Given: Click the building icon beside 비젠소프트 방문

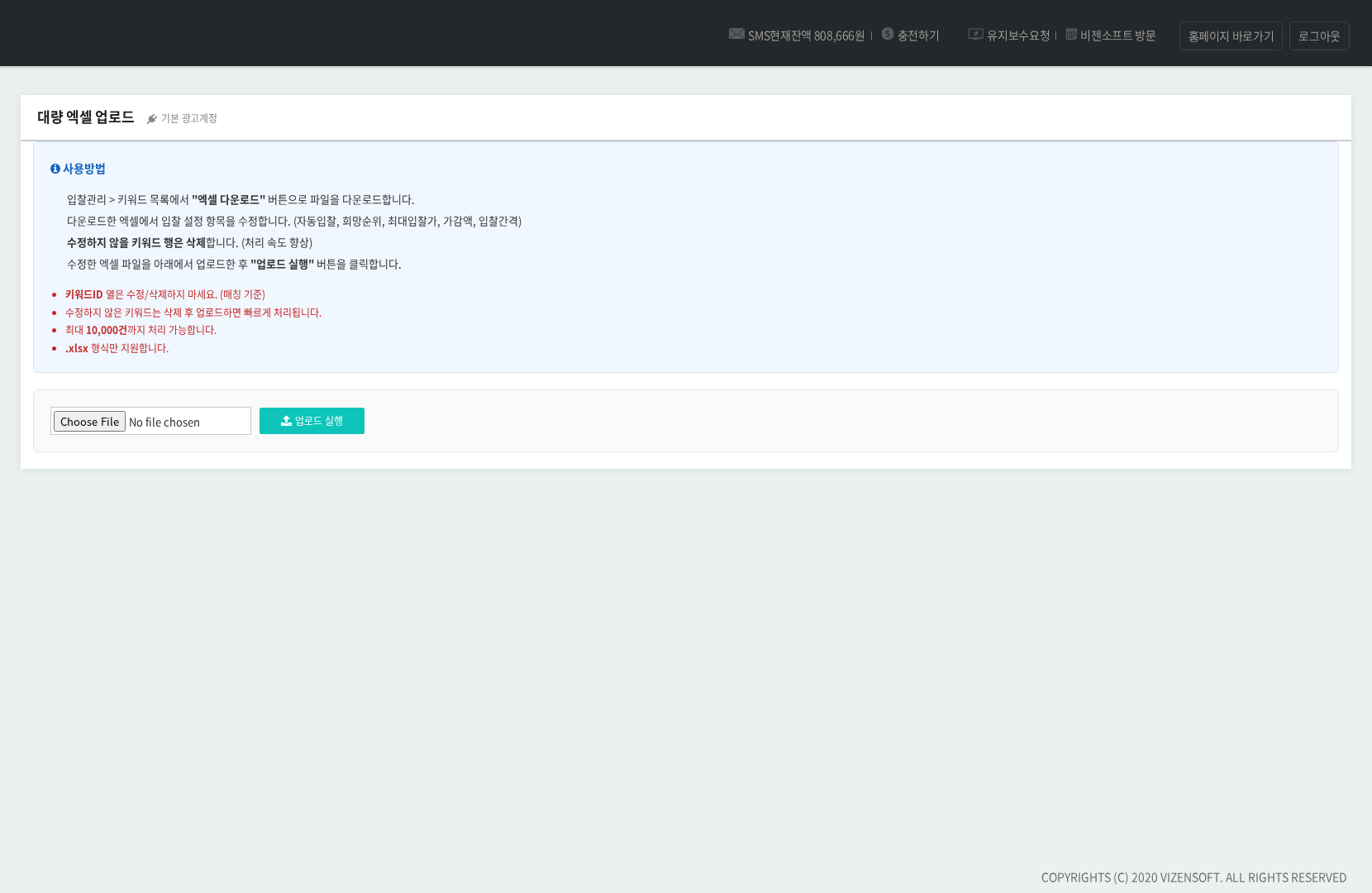Looking at the screenshot, I should (x=1071, y=34).
